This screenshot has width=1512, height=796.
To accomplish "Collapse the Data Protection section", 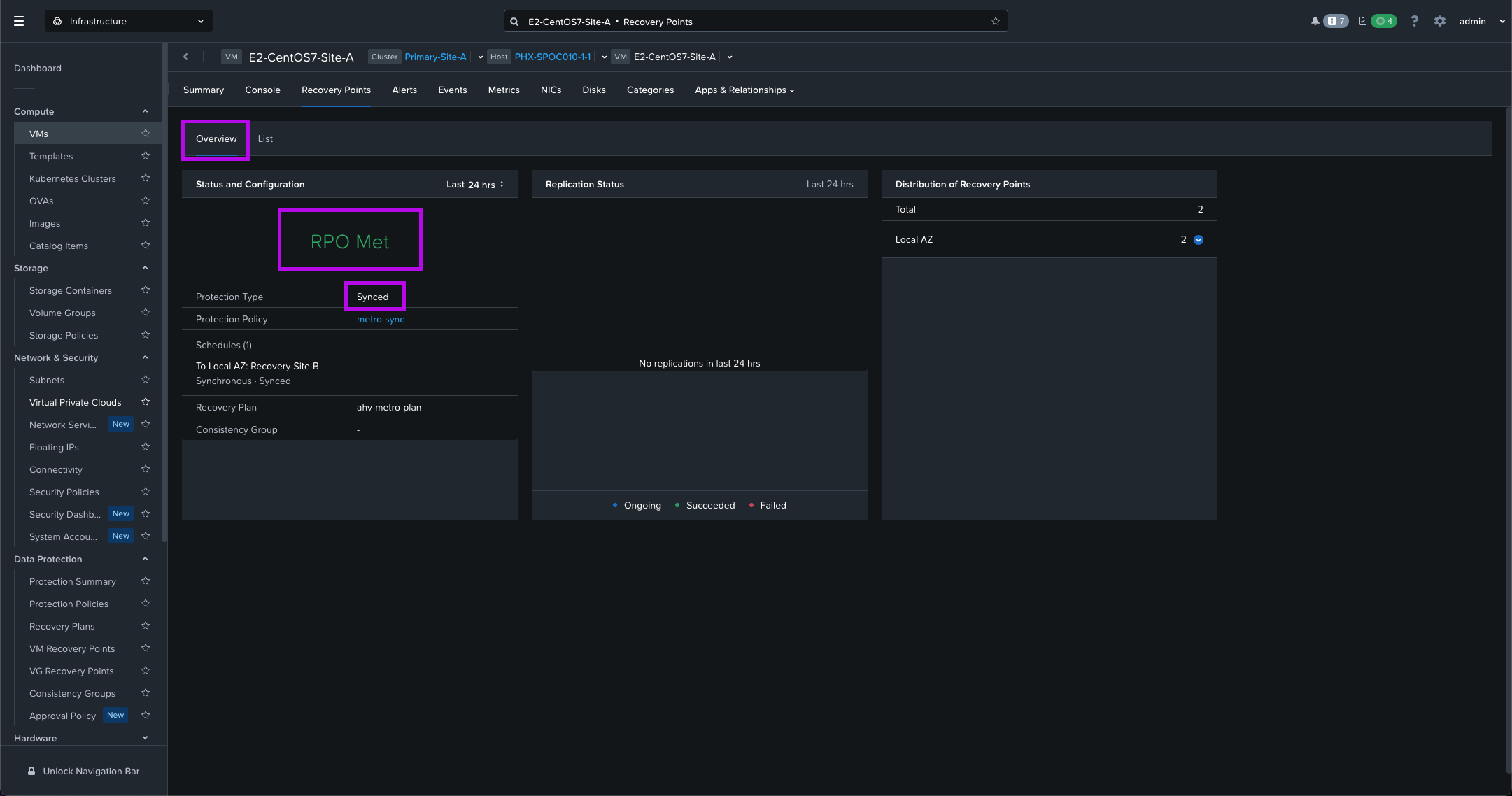I will pyautogui.click(x=145, y=559).
